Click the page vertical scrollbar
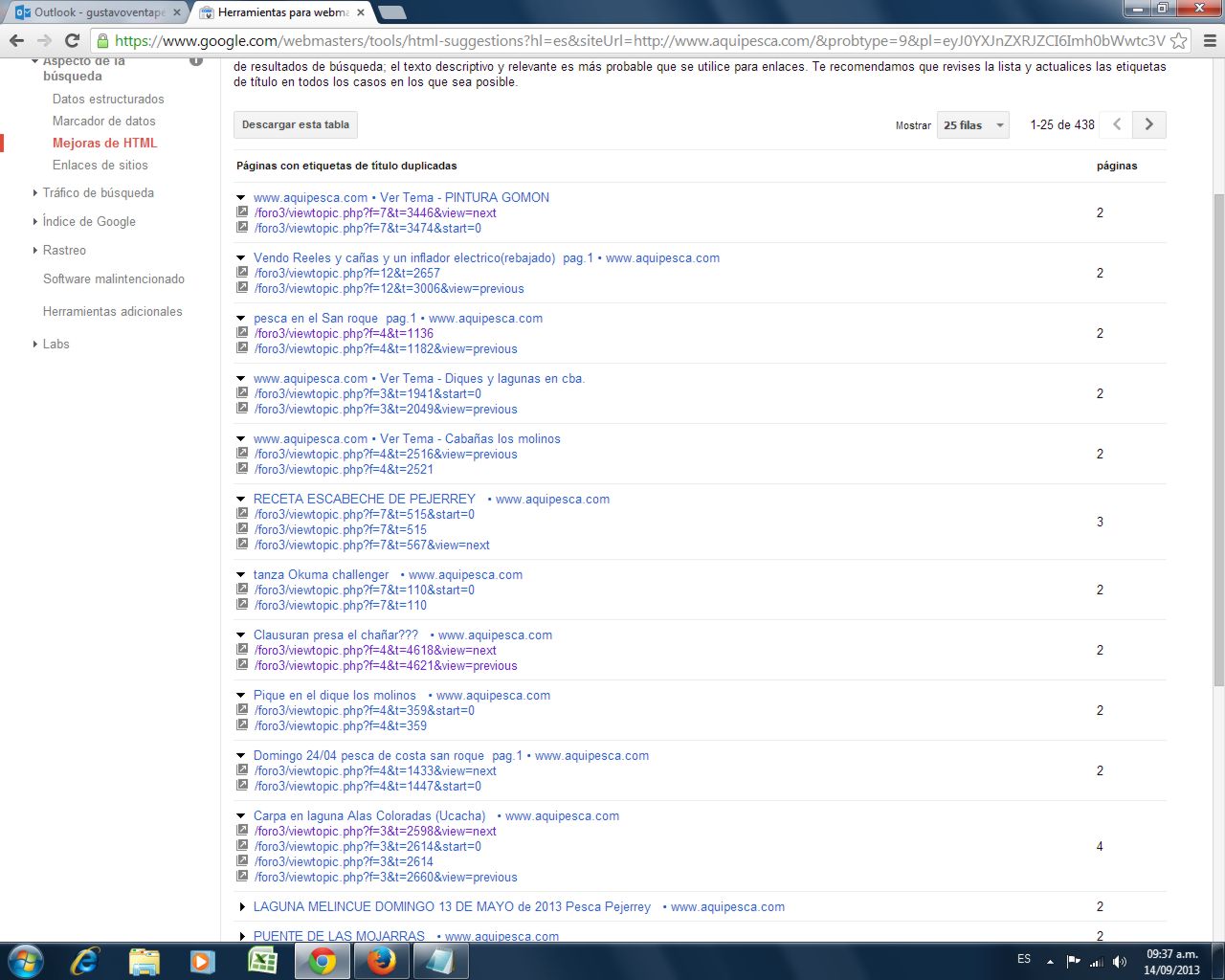 coord(1218,438)
